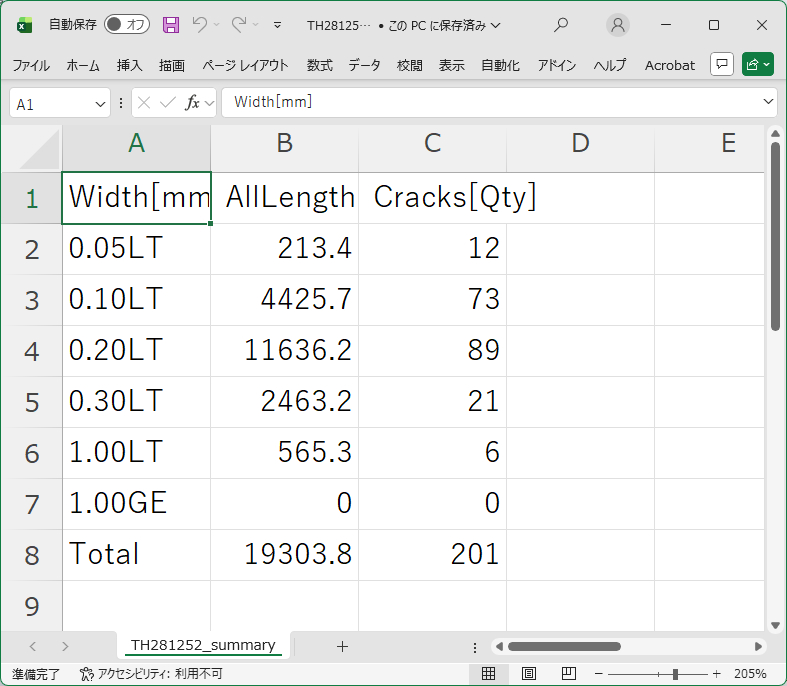Toggle the AutoSave switch

126,24
